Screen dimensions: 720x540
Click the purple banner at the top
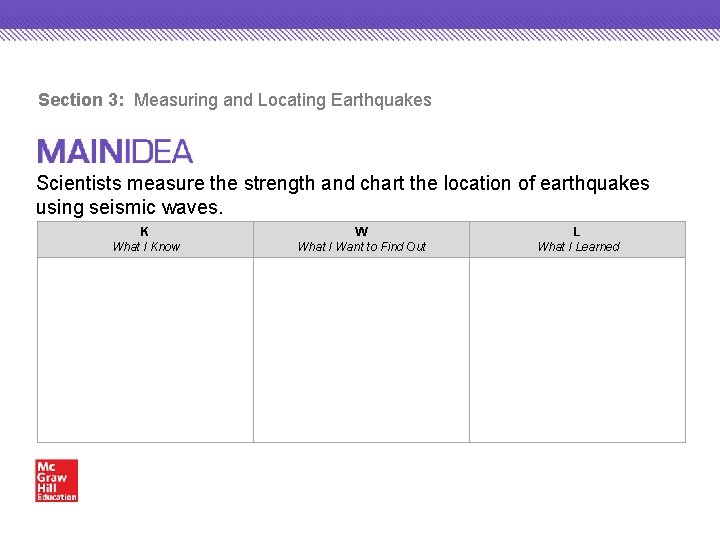360,13
